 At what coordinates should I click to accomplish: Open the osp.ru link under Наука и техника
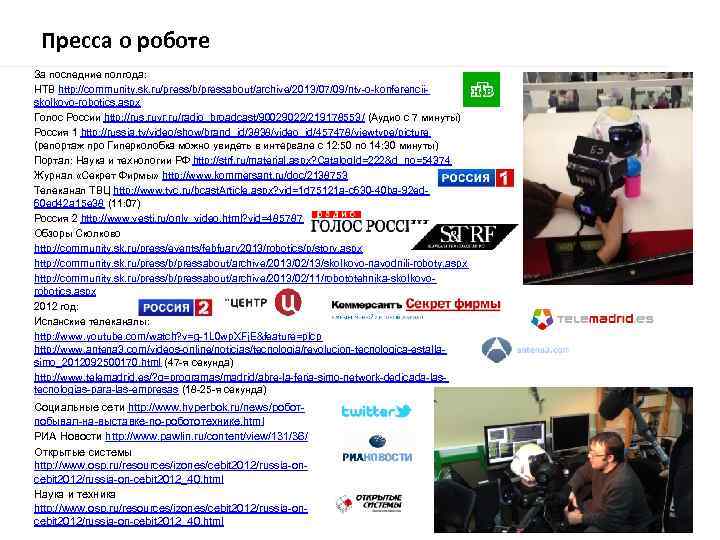170,515
